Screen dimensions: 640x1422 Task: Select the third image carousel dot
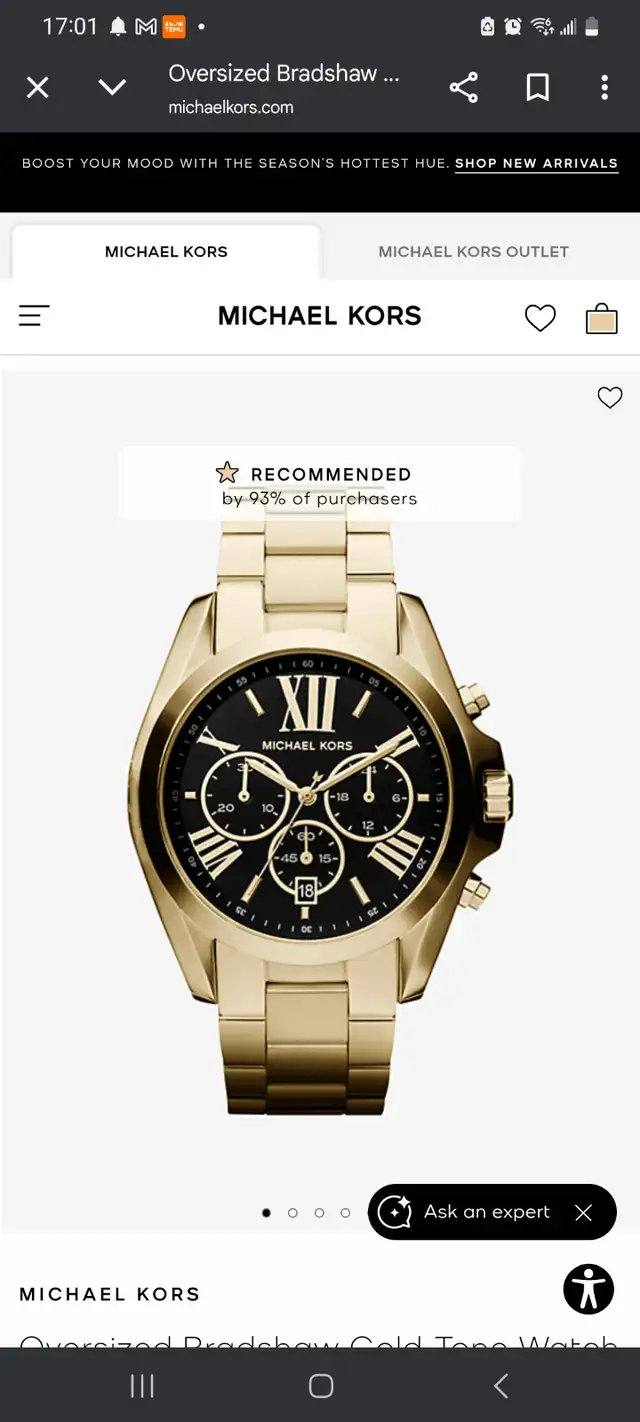[319, 1212]
